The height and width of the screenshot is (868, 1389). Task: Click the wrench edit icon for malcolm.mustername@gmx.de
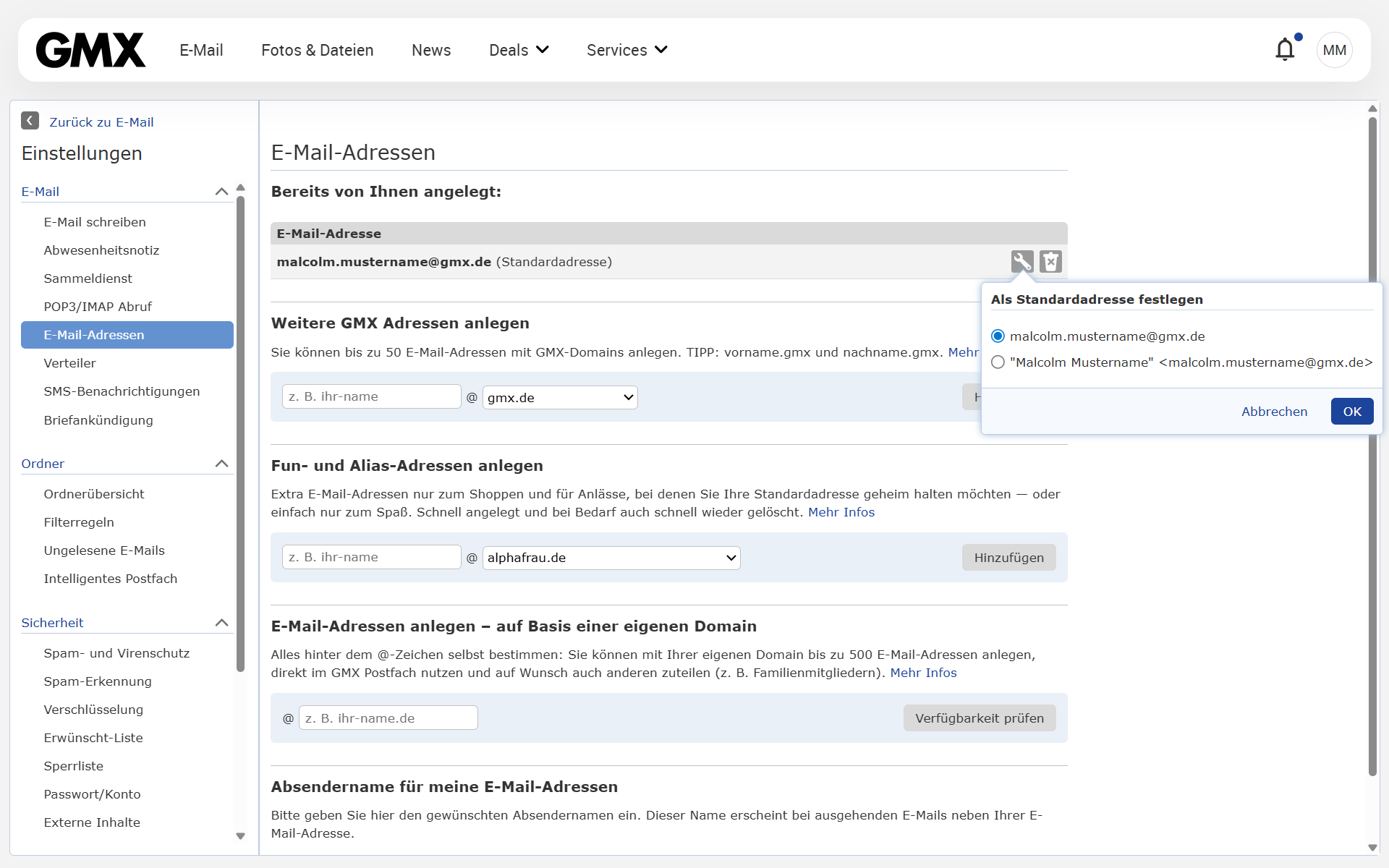point(1021,261)
